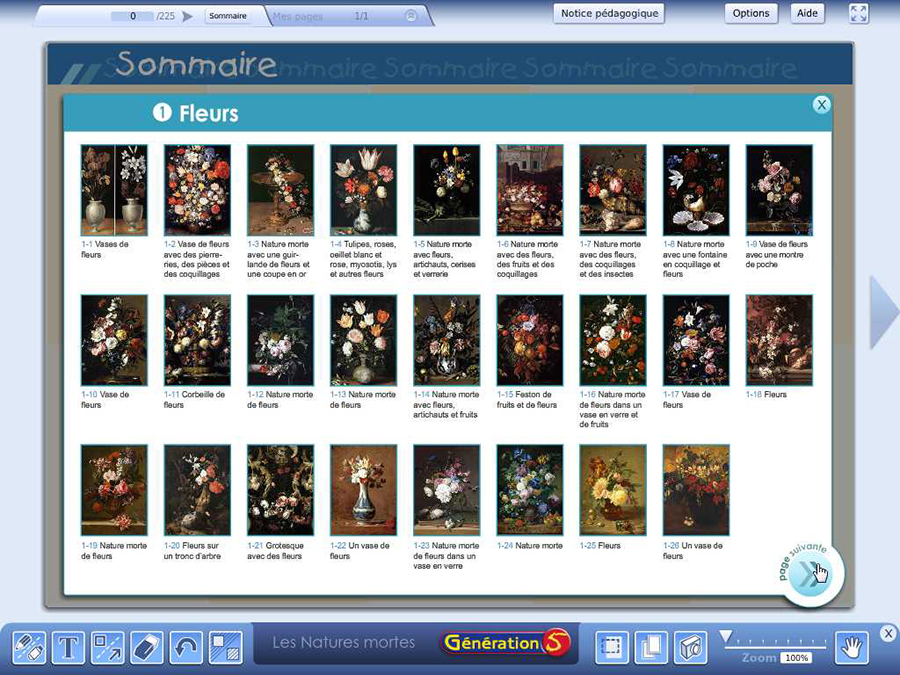Click the camera capture icon
The image size is (900, 675).
690,648
